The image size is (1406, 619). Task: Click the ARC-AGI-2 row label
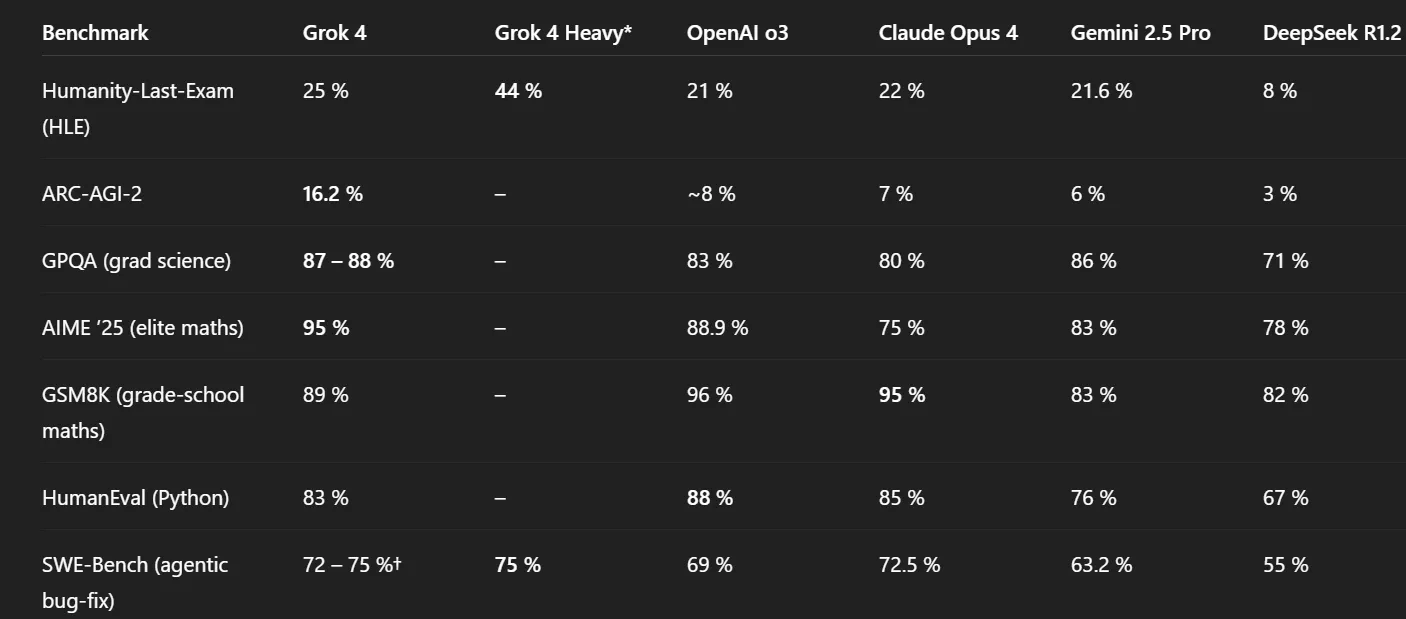(x=92, y=194)
